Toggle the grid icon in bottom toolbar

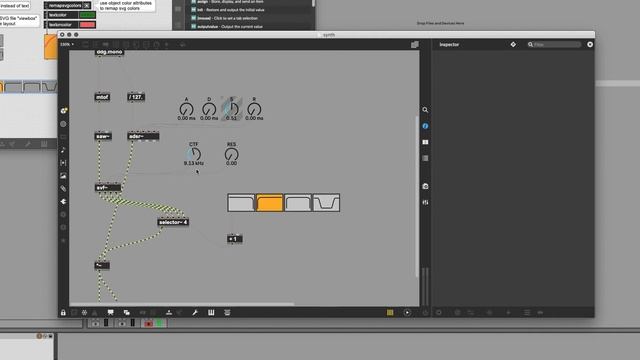[x=84, y=313]
